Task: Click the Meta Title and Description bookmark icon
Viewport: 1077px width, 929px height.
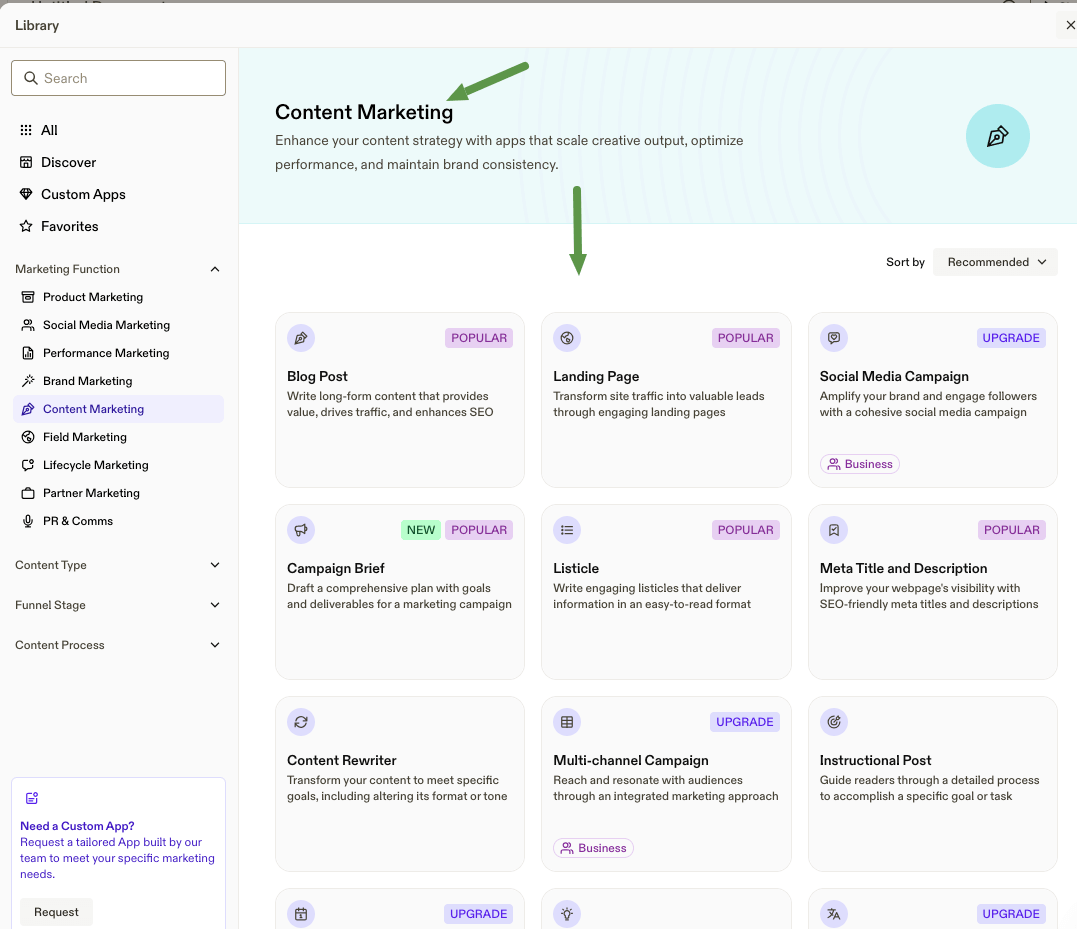Action: [834, 530]
